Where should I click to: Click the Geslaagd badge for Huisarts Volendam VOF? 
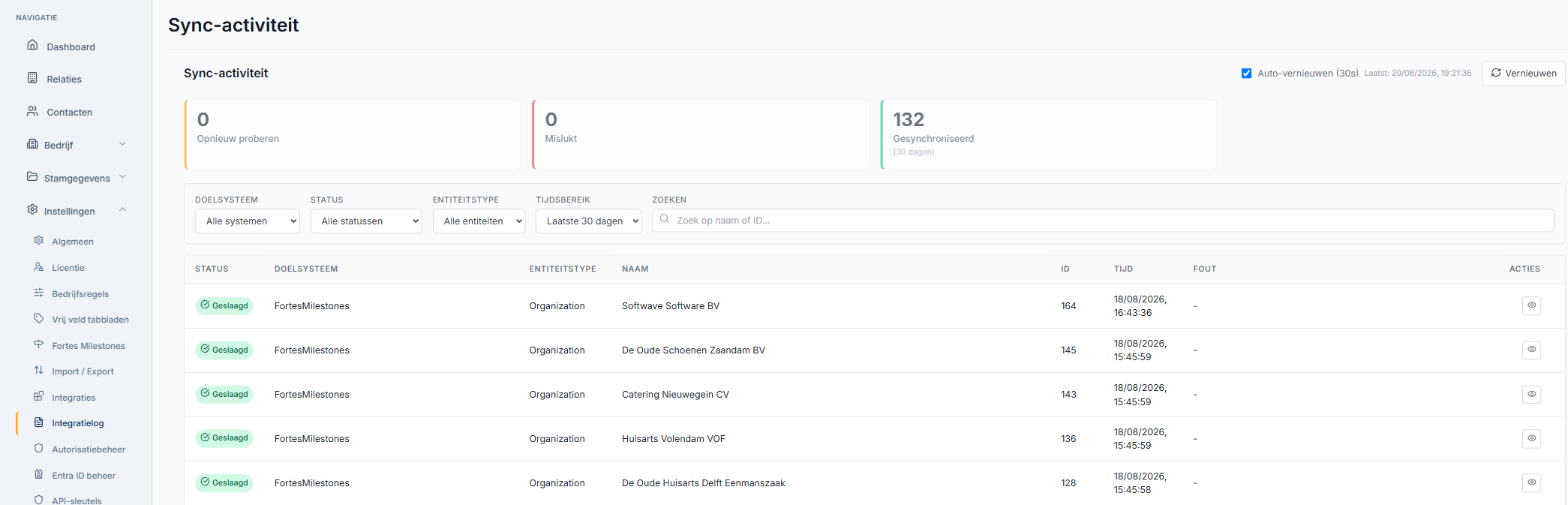(x=224, y=438)
